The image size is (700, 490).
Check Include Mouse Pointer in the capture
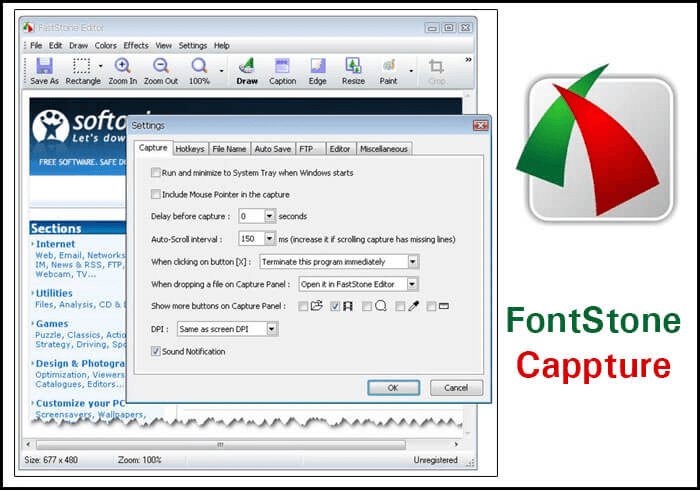[x=155, y=194]
